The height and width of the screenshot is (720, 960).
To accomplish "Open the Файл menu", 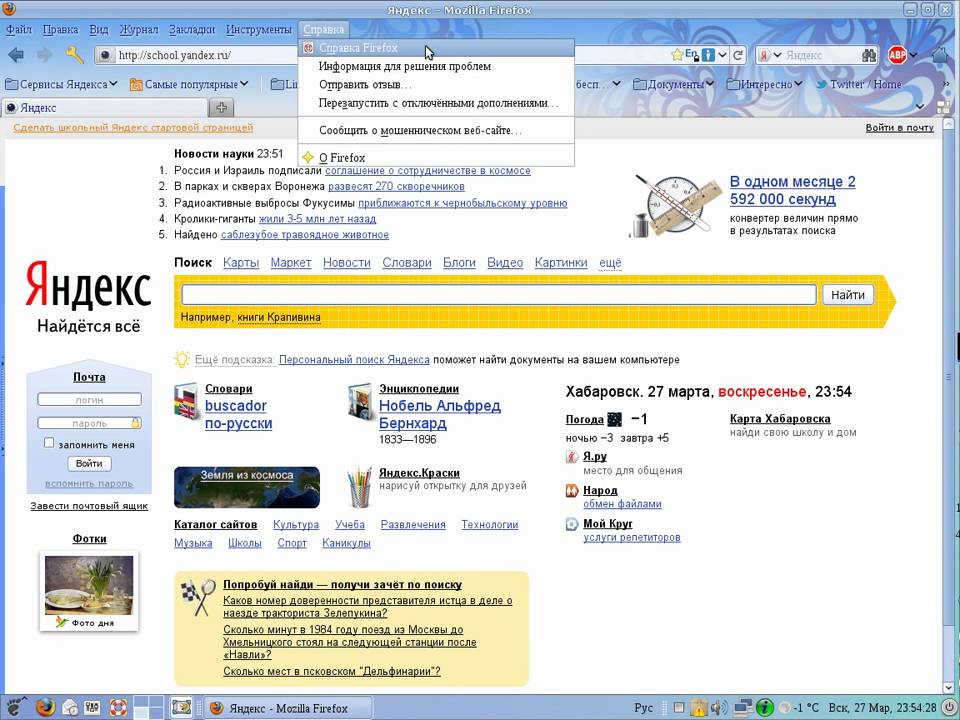I will (x=18, y=29).
